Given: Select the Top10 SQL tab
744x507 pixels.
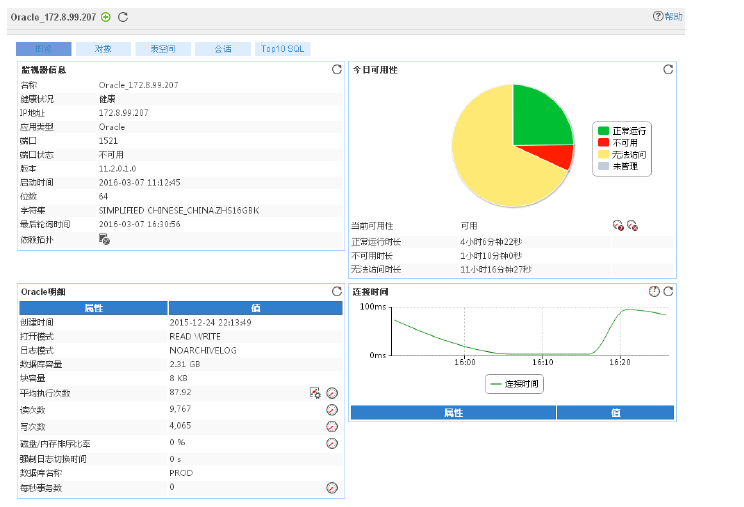Looking at the screenshot, I should pos(282,49).
